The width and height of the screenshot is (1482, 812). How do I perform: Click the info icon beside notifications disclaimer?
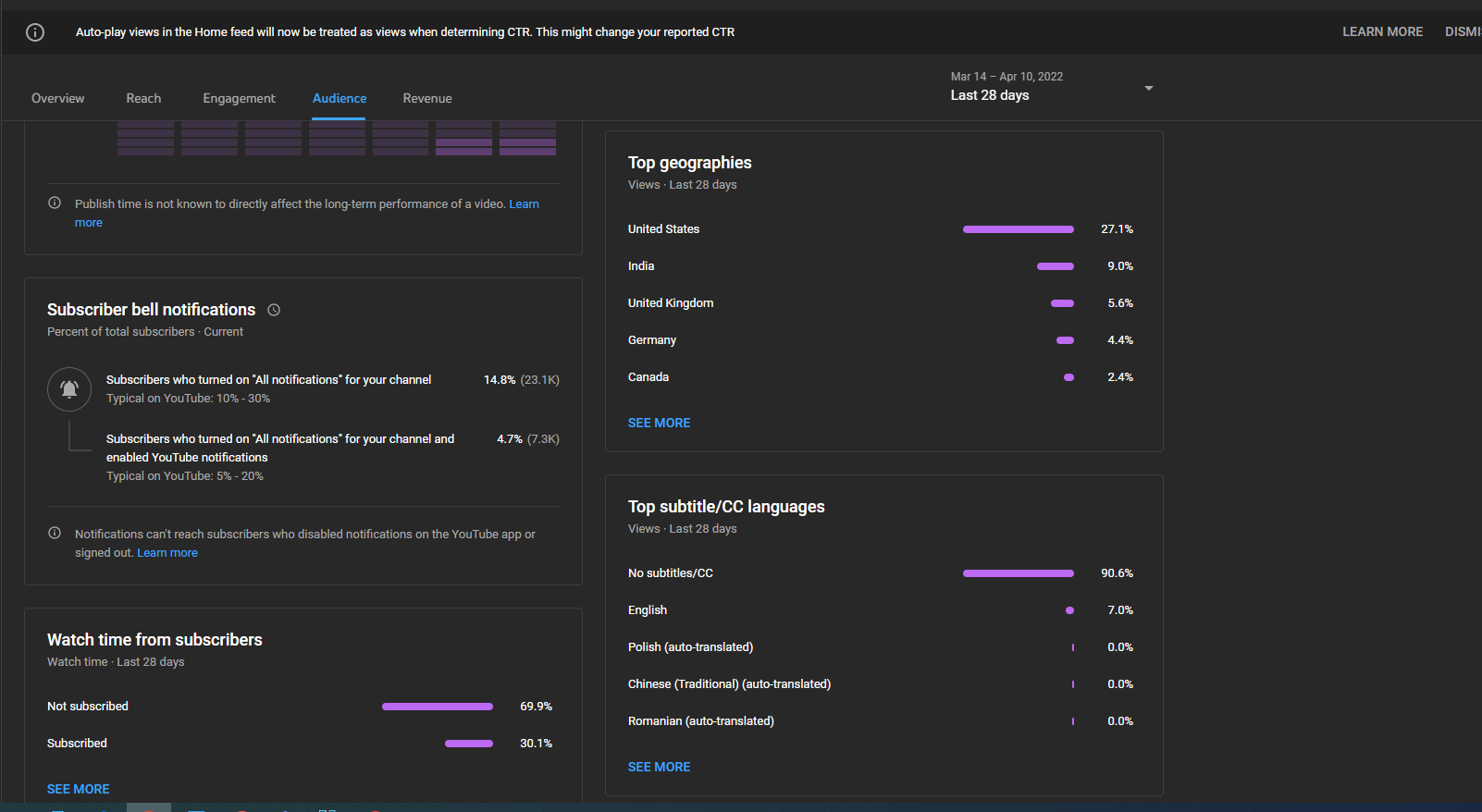(55, 534)
